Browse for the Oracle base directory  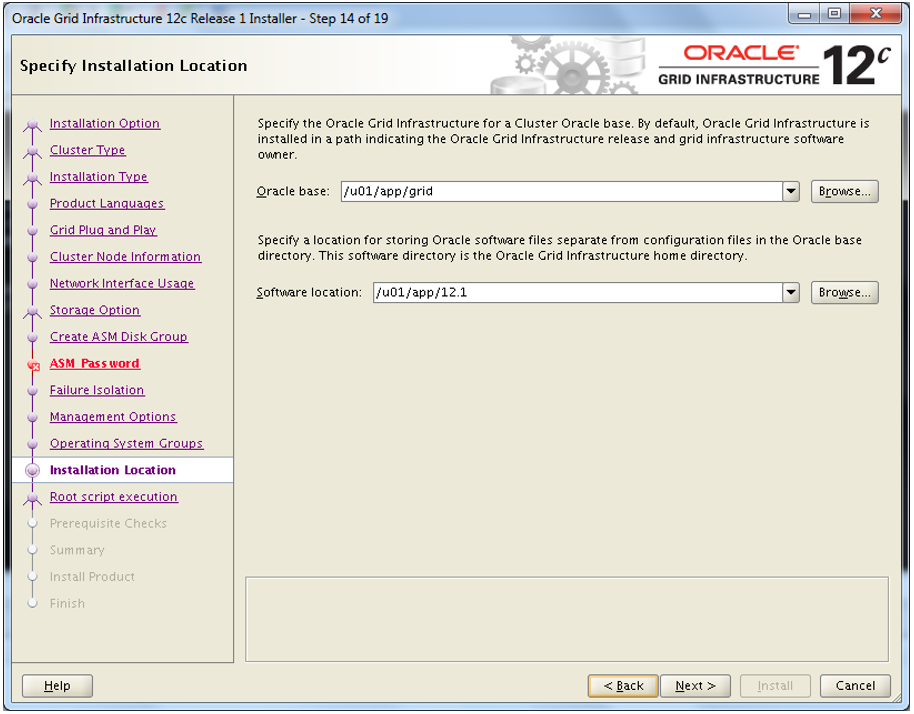click(845, 191)
